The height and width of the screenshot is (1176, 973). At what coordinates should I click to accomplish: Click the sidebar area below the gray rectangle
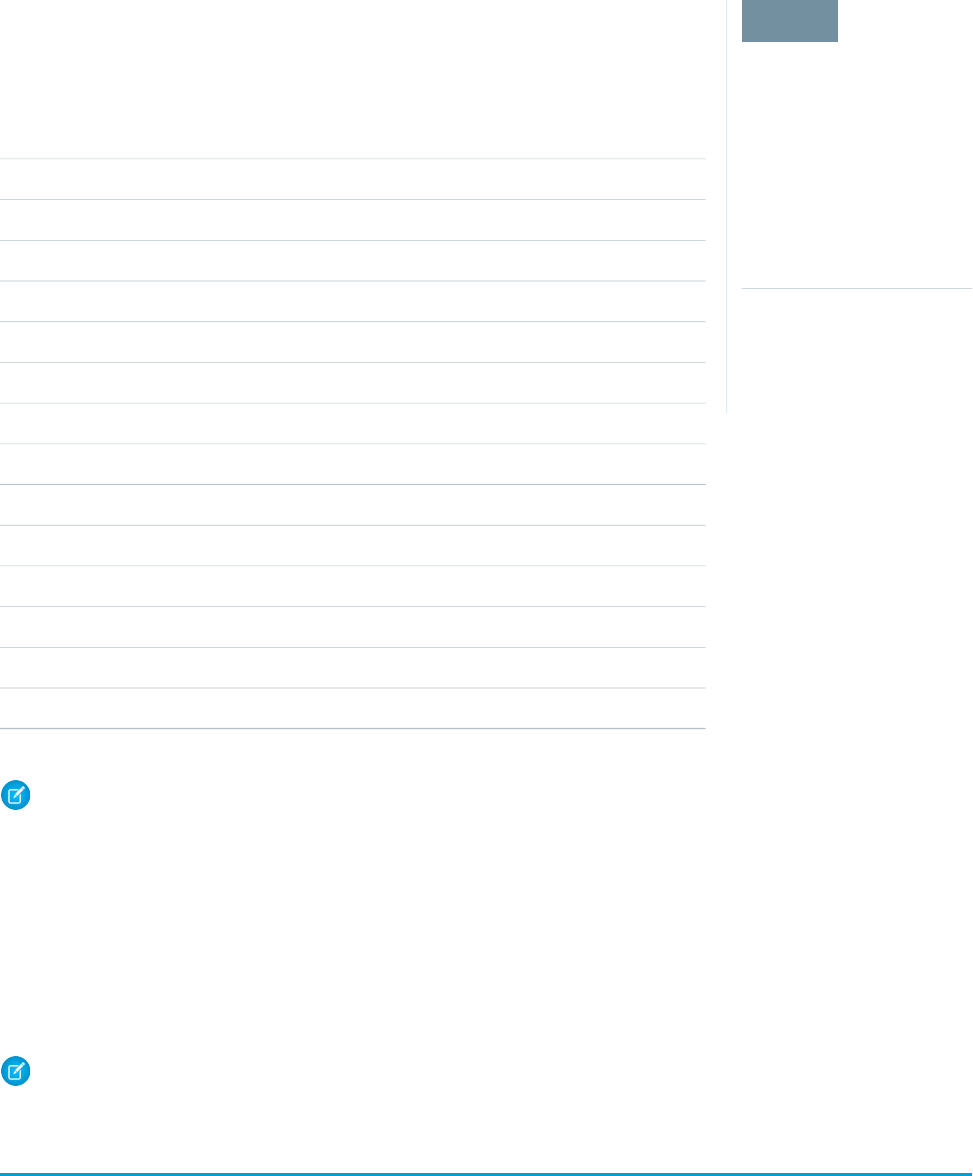click(857, 165)
